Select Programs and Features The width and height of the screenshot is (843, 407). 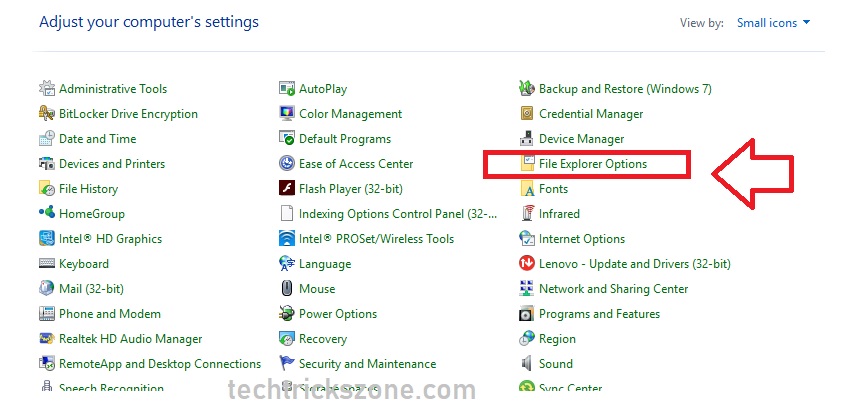click(599, 314)
